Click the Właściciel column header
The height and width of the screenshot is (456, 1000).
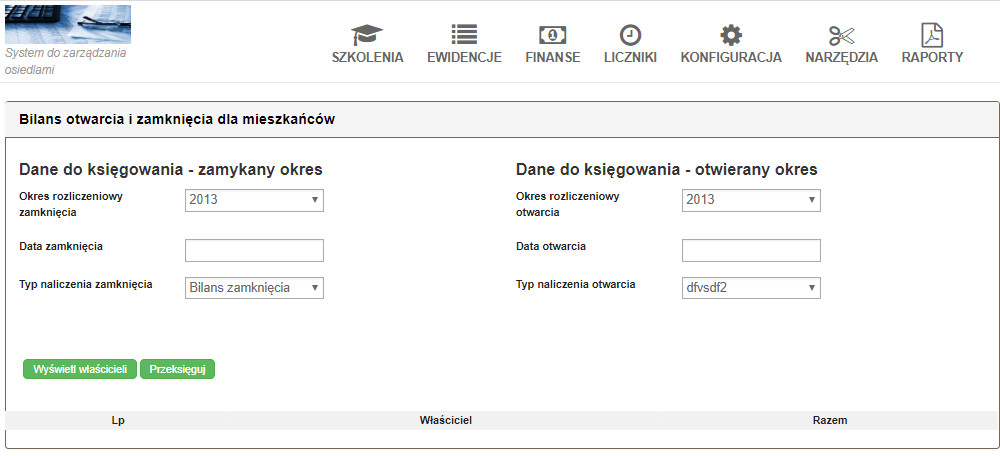[x=446, y=420]
